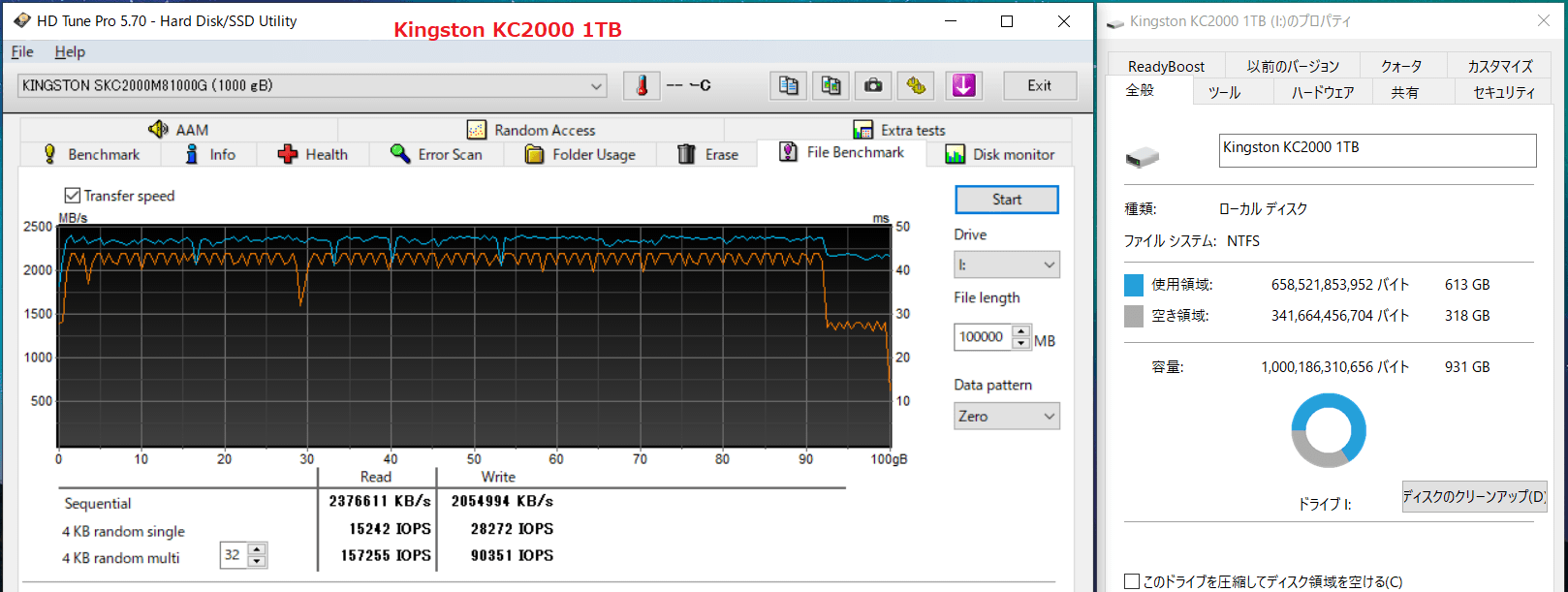This screenshot has height=592, width=1568.
Task: Open the セキュリティ tab in properties
Action: point(1504,92)
